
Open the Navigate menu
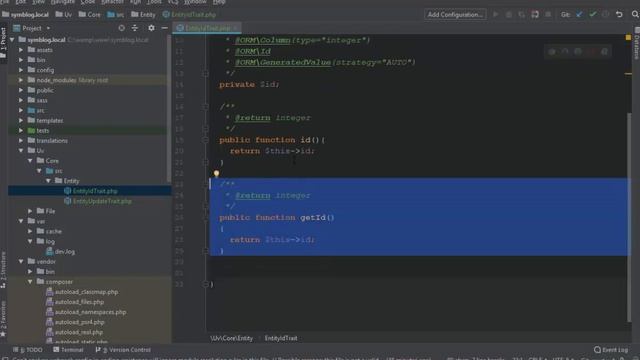[x=62, y=2]
